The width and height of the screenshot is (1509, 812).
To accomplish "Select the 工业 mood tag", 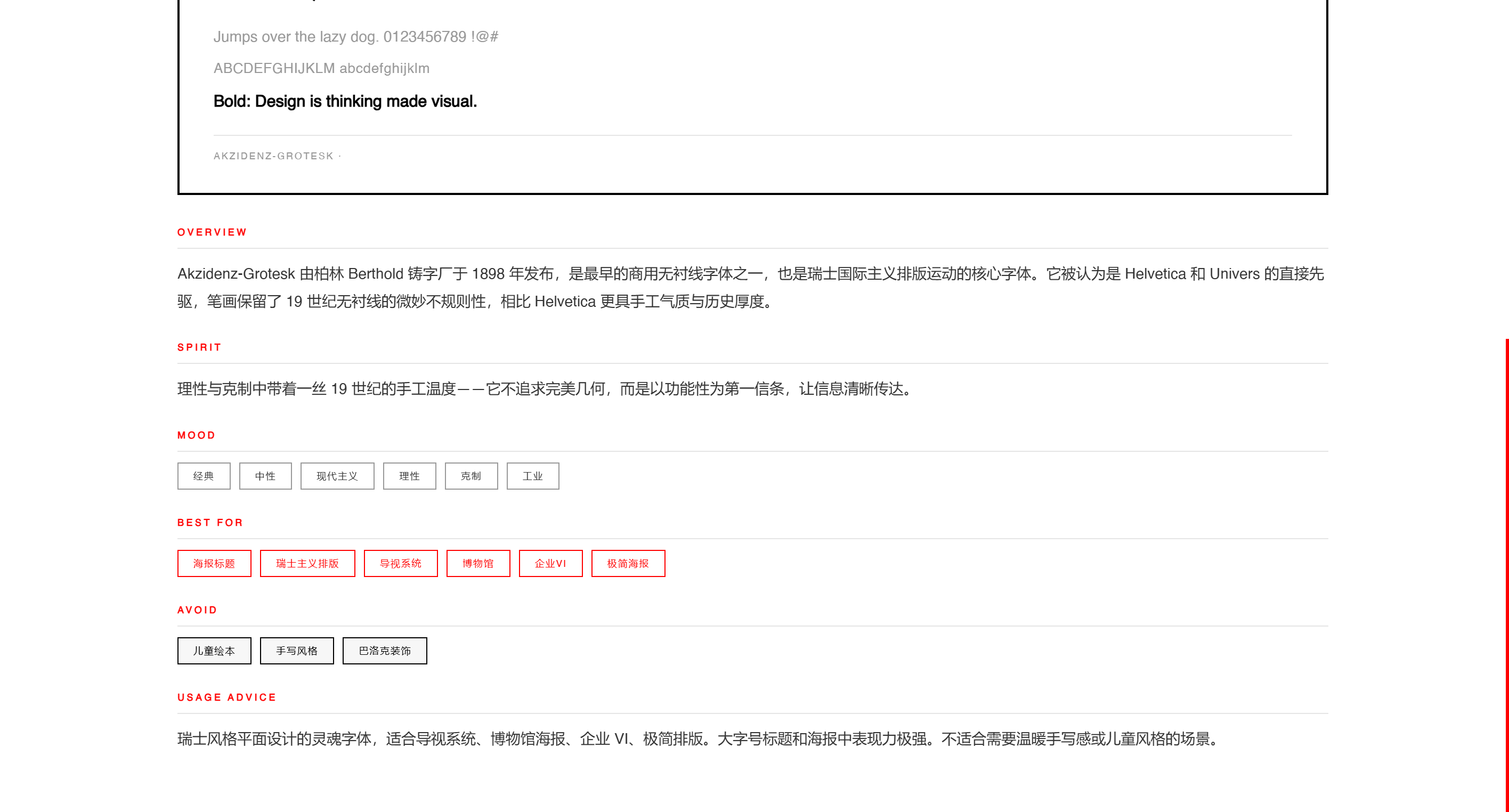I will [532, 476].
